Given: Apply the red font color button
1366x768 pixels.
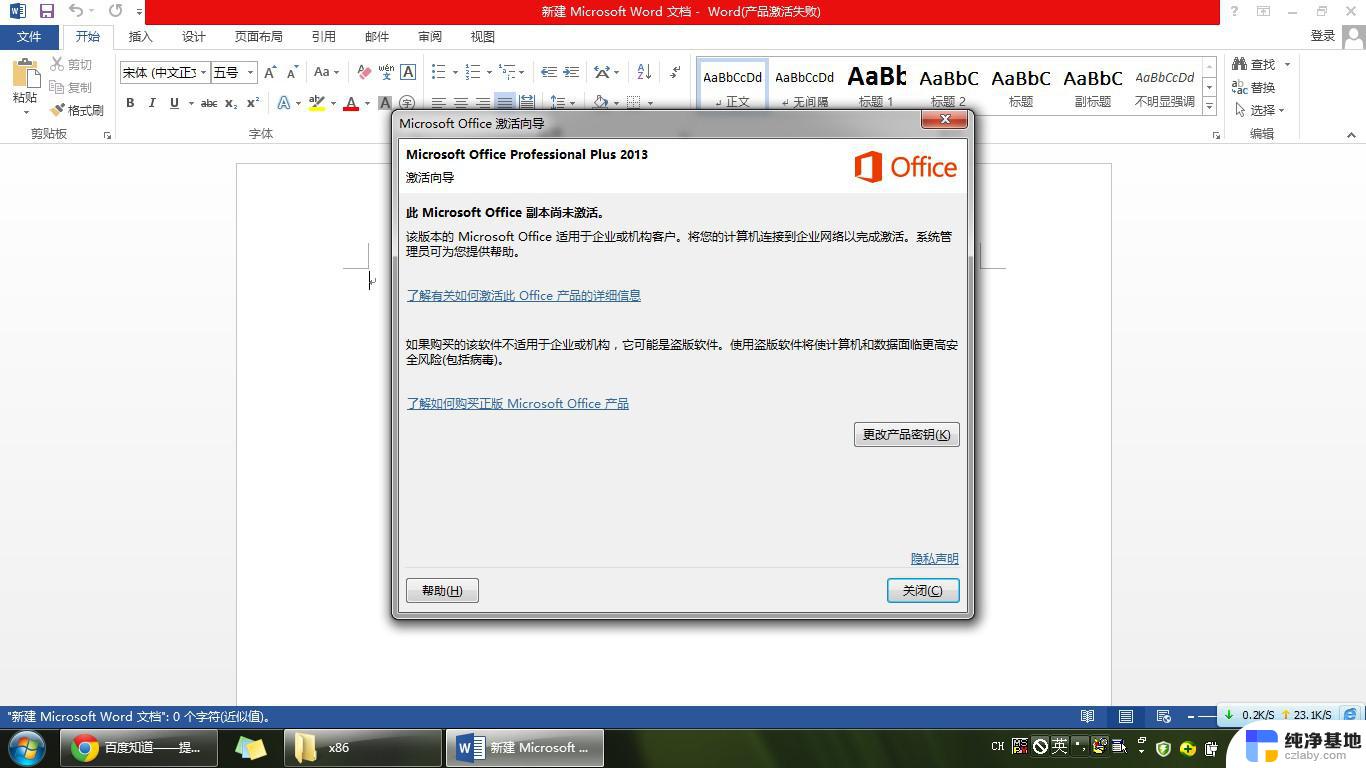Looking at the screenshot, I should (351, 103).
